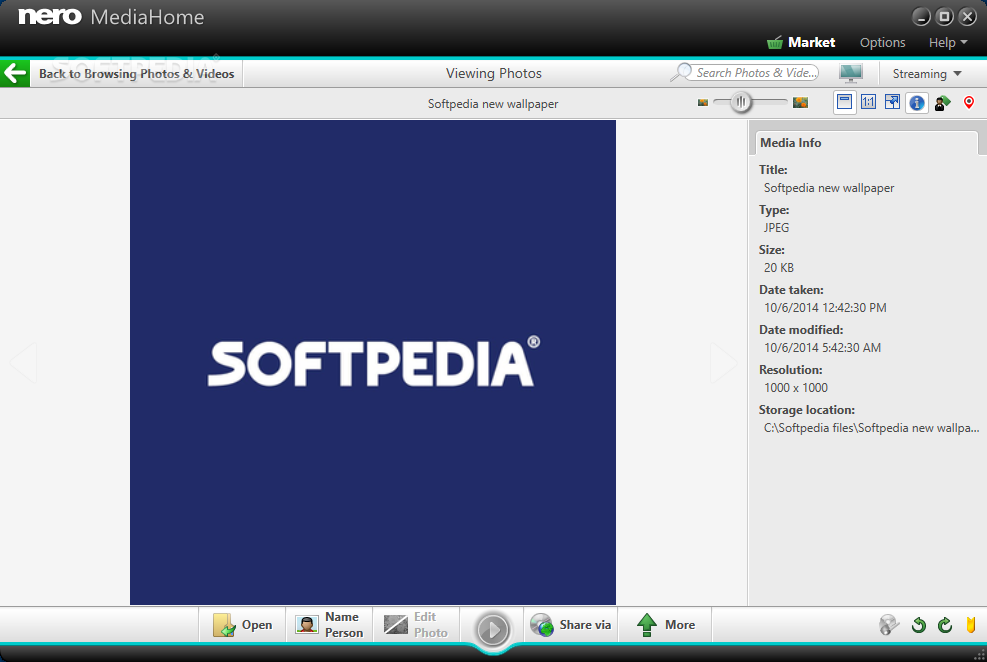Click the title 'Softpedia new wallpaper' in Media Info
The image size is (987, 662).
[828, 188]
